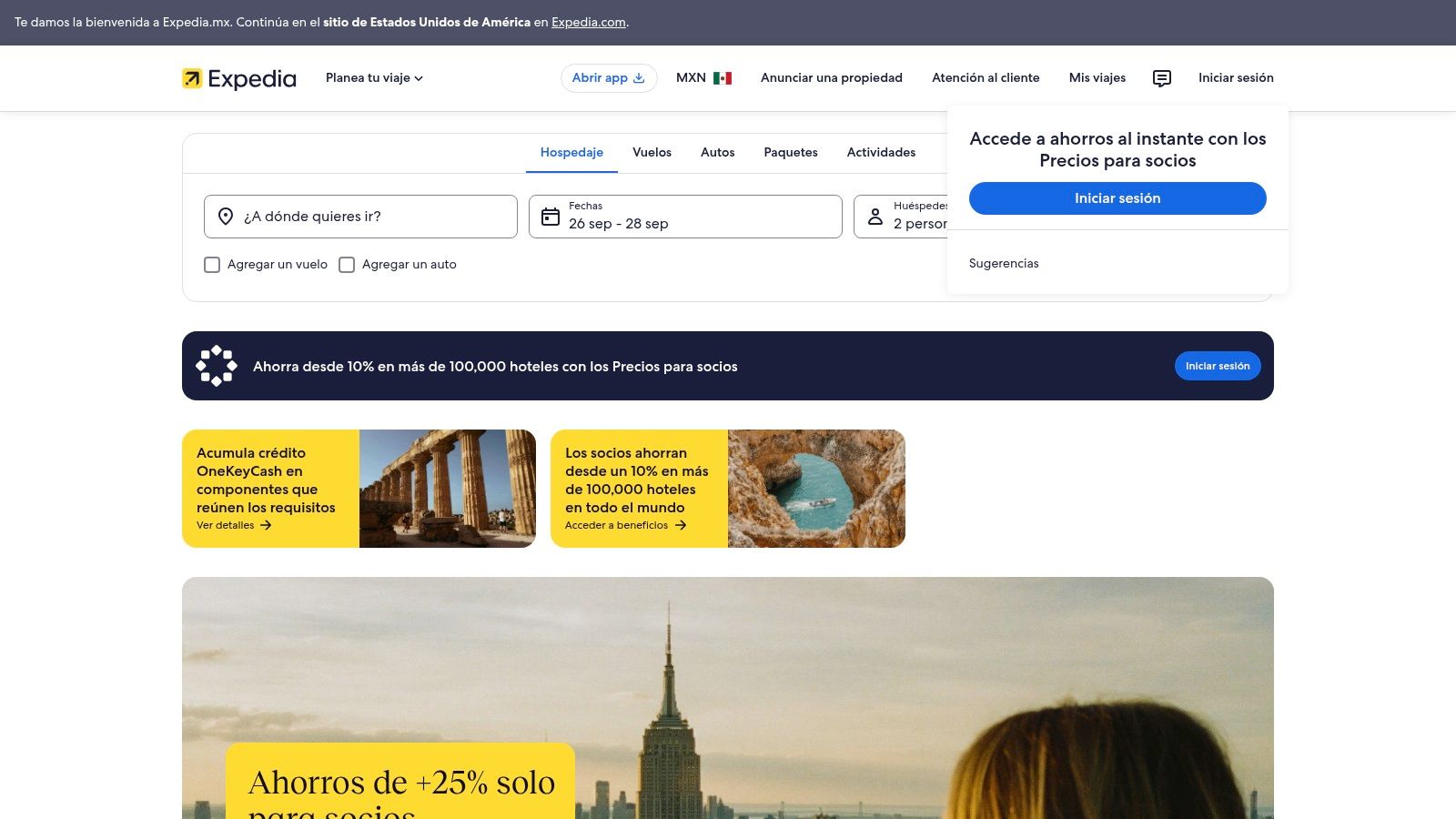Open Anunciar una propiedad link

click(x=832, y=78)
